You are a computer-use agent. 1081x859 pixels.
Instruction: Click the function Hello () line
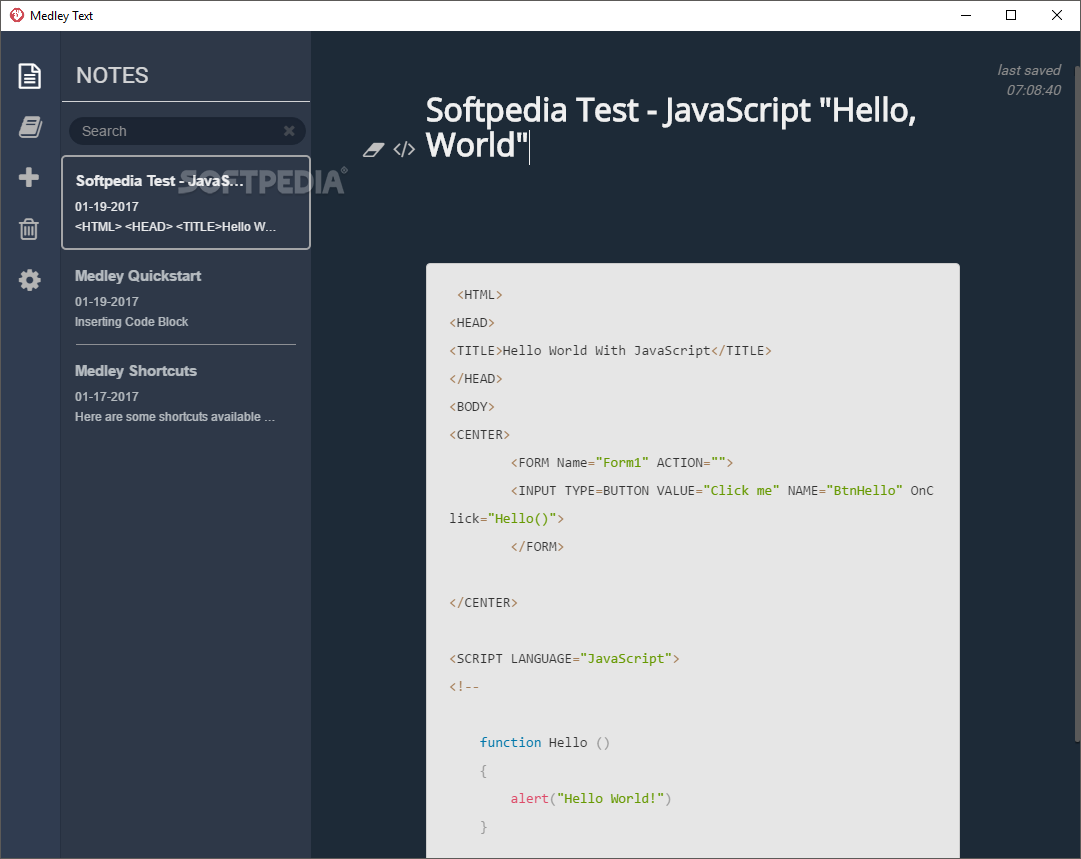545,742
